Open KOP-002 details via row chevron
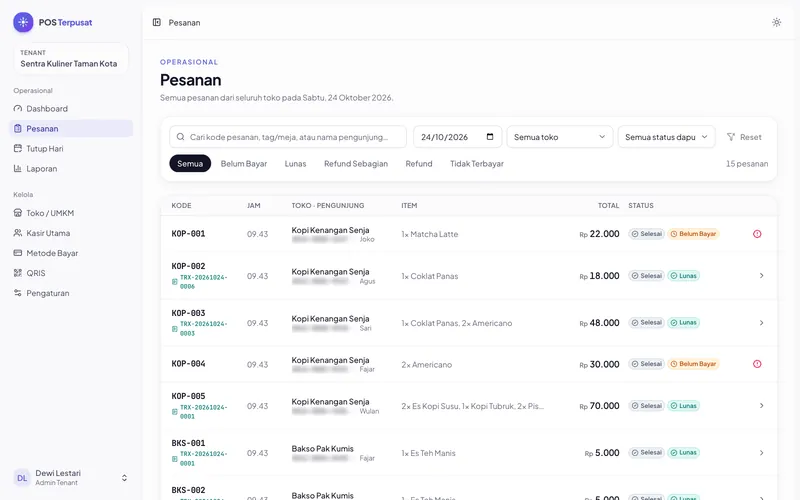This screenshot has width=800, height=500. (761, 276)
